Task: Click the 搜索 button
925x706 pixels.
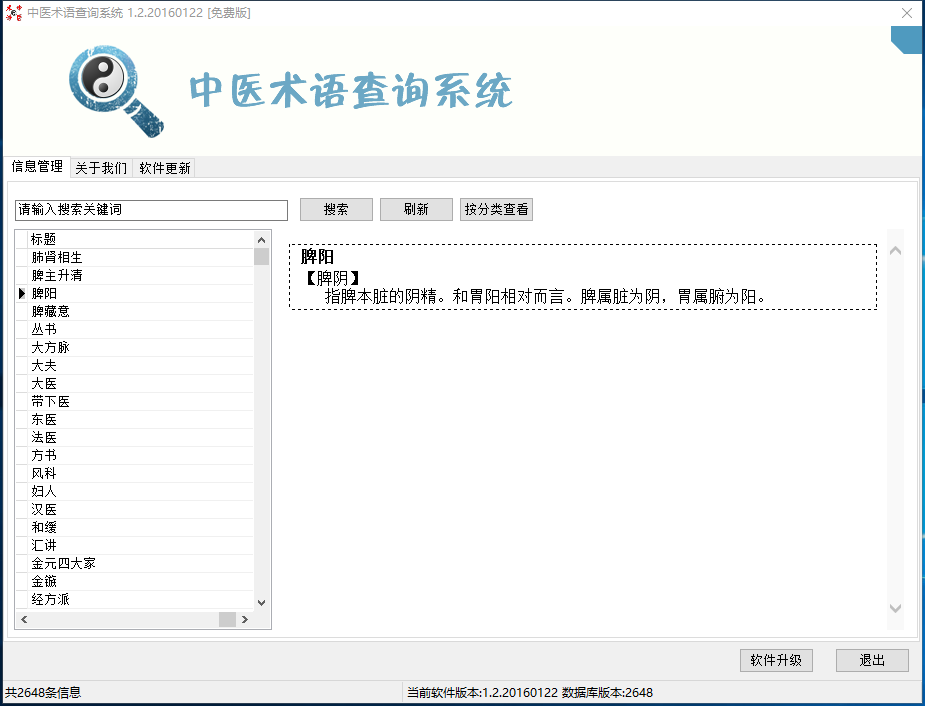Action: [336, 209]
